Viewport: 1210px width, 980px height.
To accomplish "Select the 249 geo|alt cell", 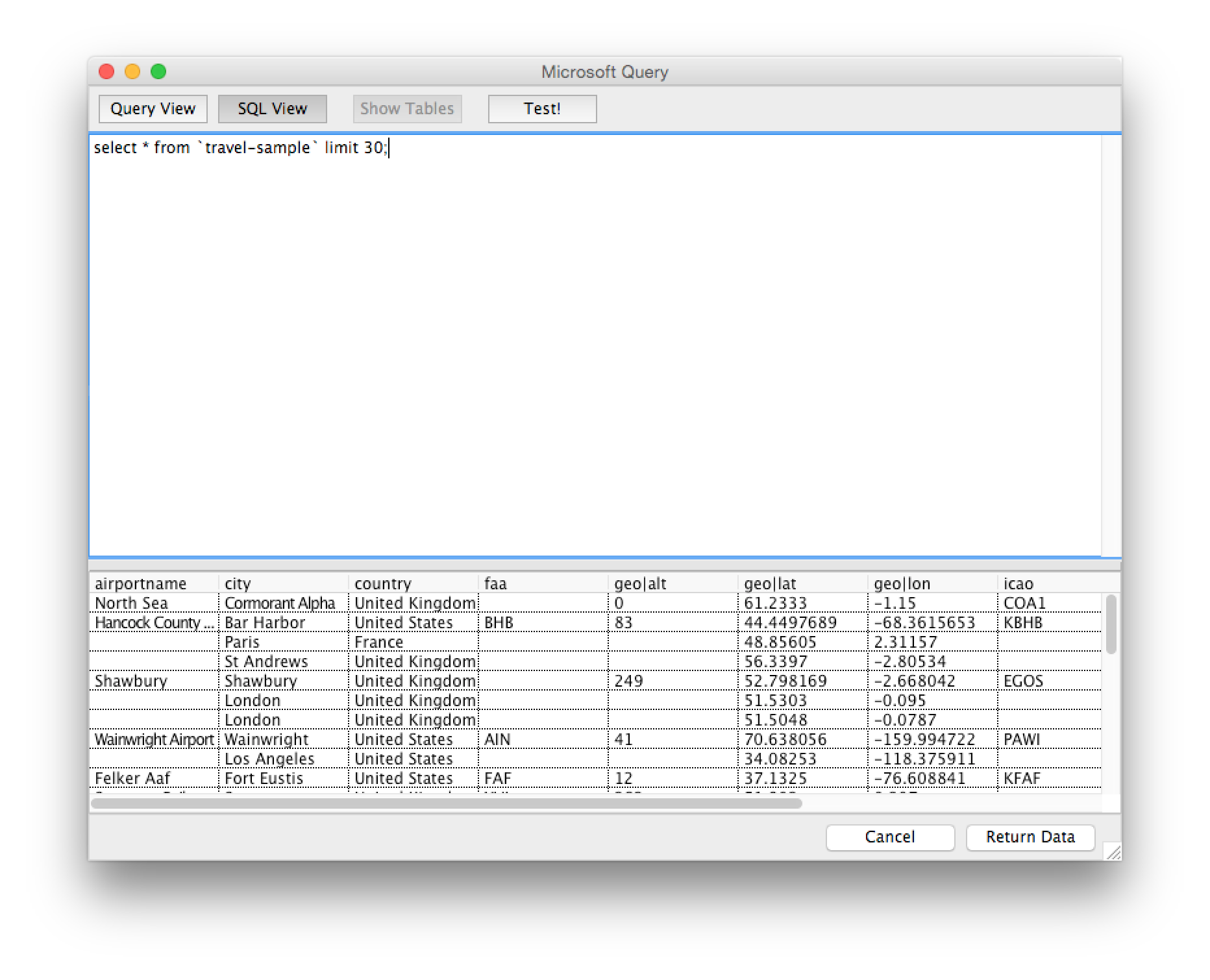I will (x=673, y=681).
